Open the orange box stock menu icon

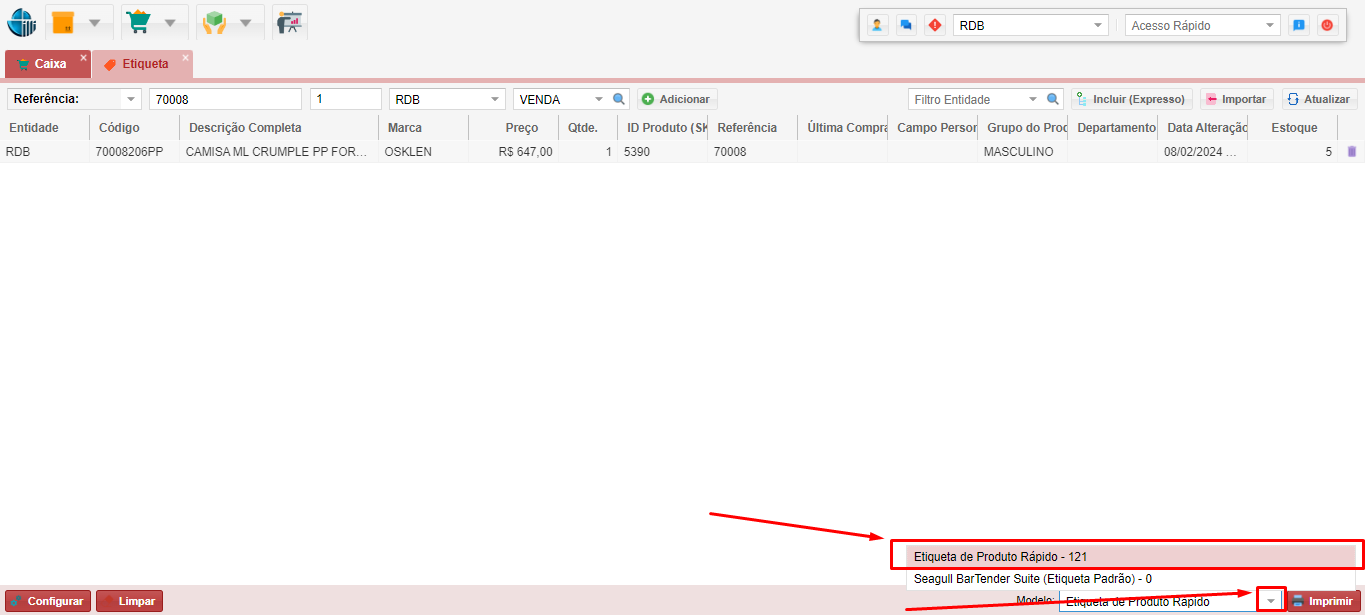pyautogui.click(x=63, y=23)
